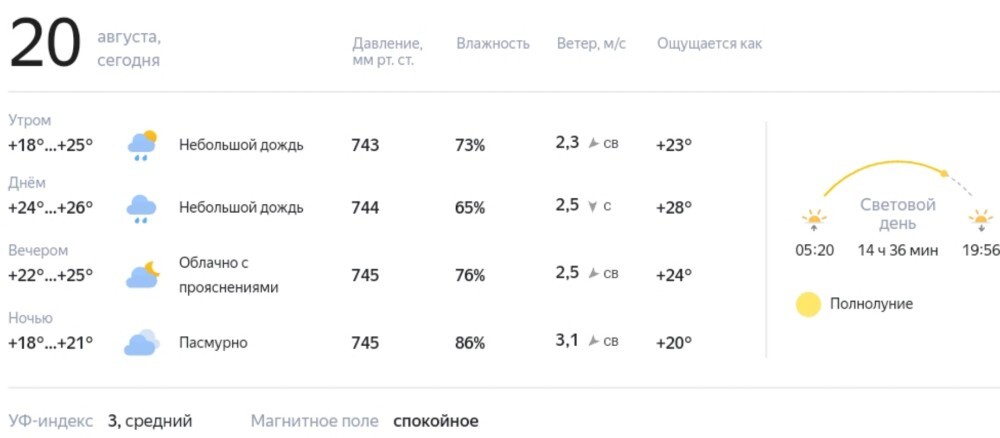Click the Ветер, м/с column header
The width and height of the screenshot is (1000, 438).
(x=591, y=44)
